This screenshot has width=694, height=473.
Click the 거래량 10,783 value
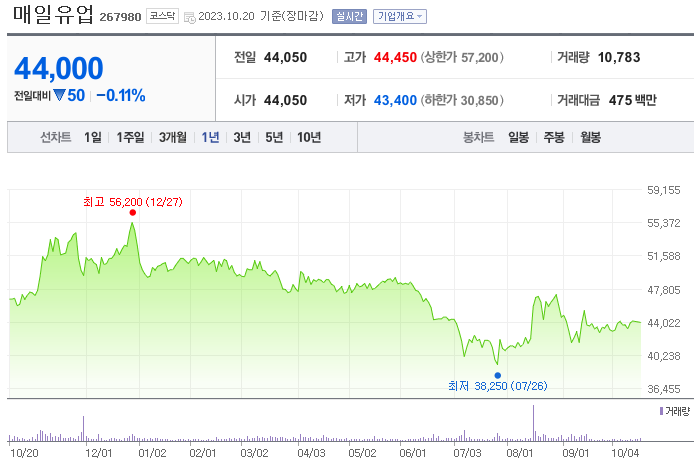pyautogui.click(x=619, y=58)
